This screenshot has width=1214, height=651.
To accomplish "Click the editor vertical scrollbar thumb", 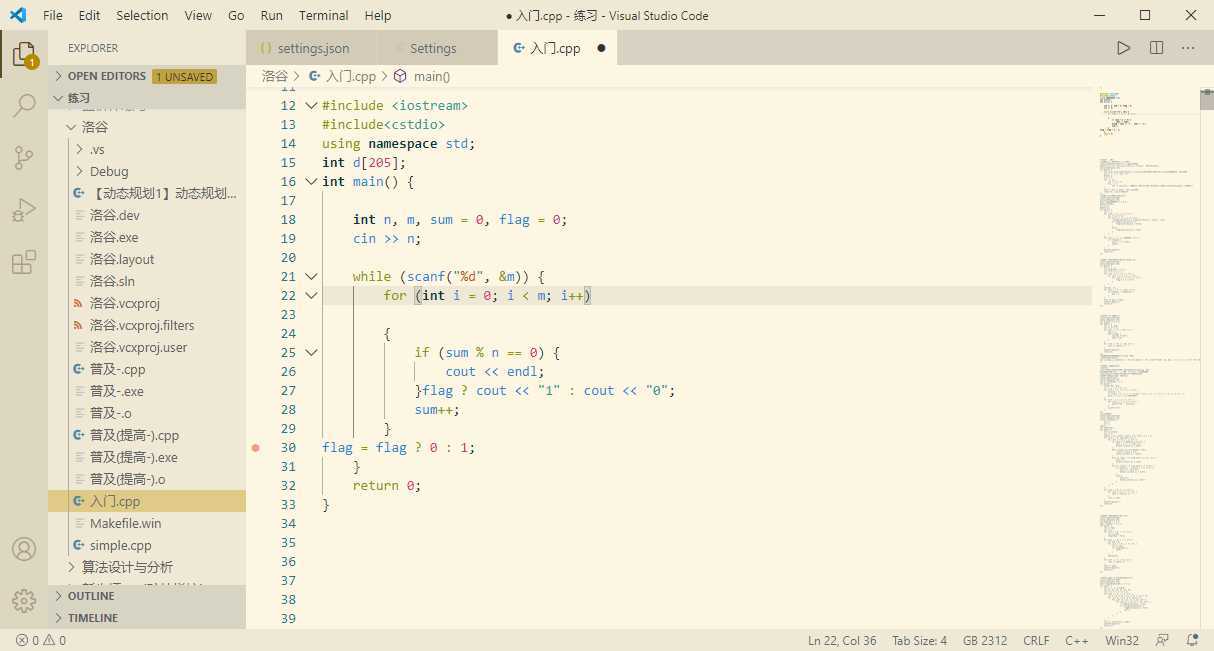I will coord(1206,99).
